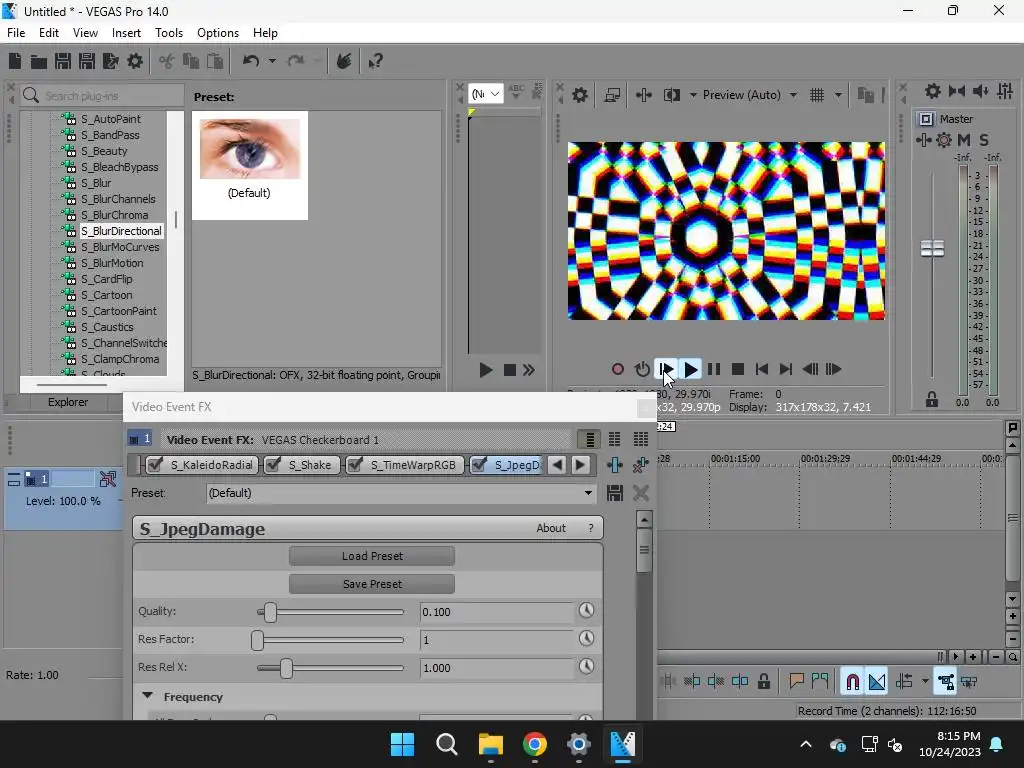1024x768 pixels.
Task: Toggle split screen view icon in preview
Action: point(672,95)
